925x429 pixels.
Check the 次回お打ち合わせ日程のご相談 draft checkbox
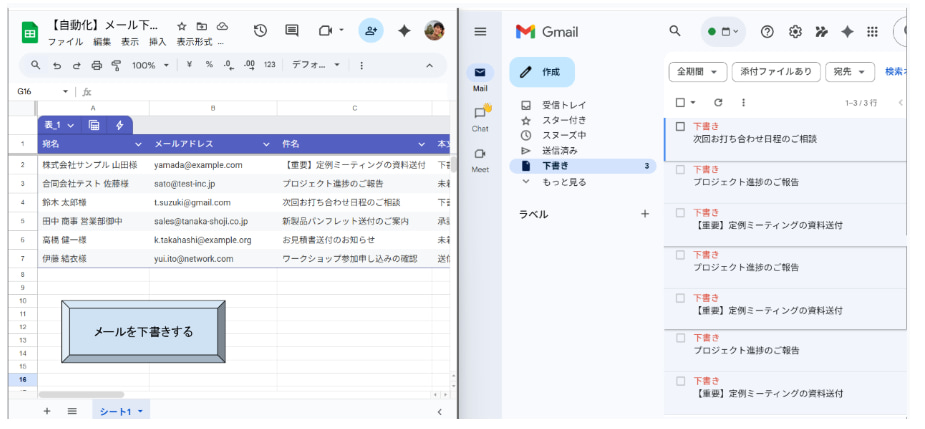(x=681, y=127)
